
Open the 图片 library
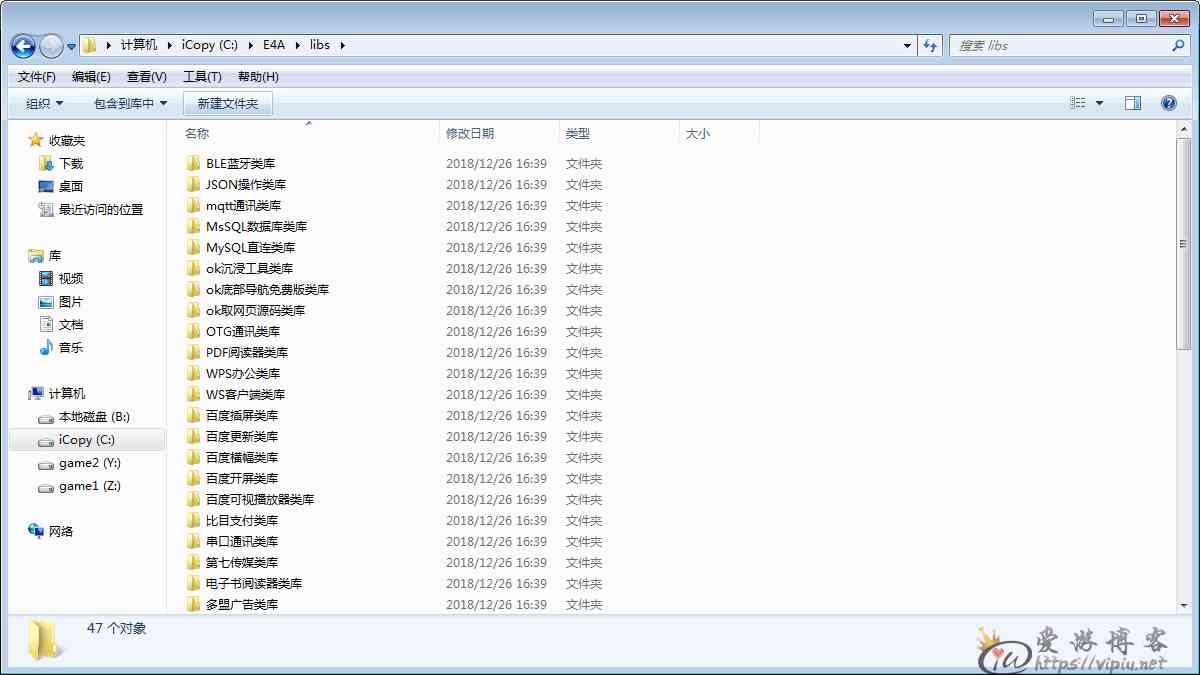[71, 301]
